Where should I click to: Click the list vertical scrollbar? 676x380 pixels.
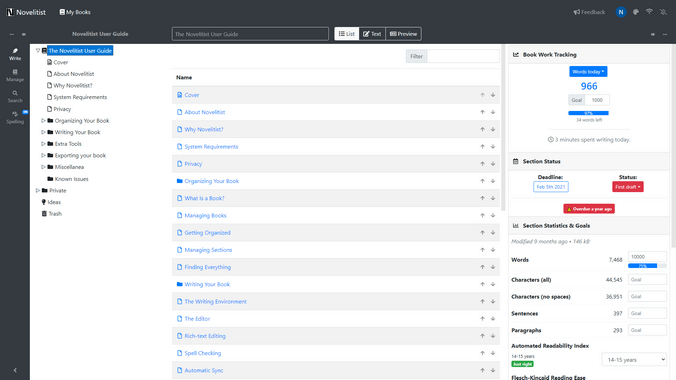pos(503,127)
